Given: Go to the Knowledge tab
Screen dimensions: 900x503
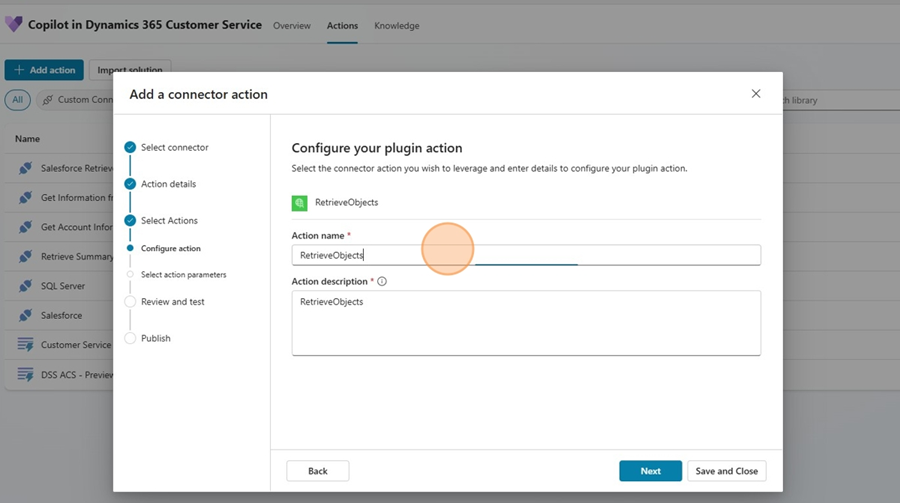Looking at the screenshot, I should point(397,26).
